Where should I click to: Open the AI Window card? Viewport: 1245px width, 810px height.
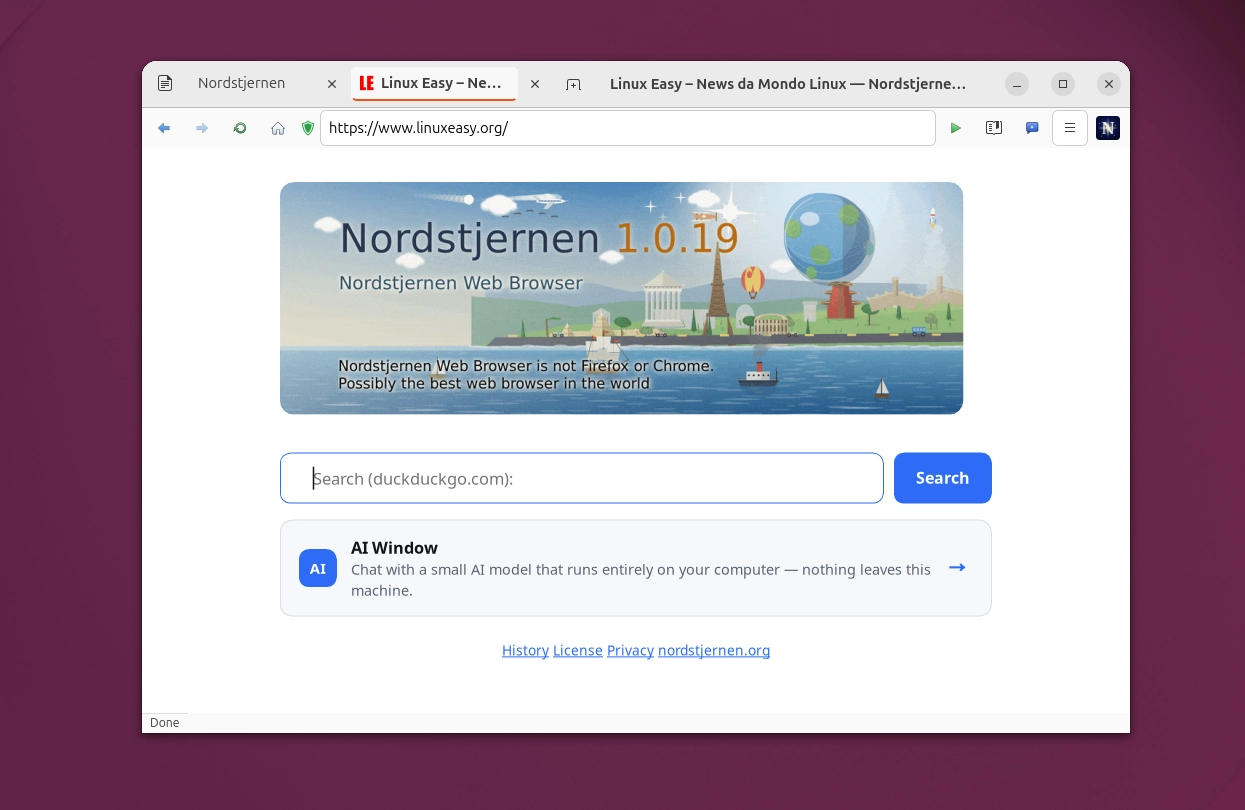(x=636, y=568)
